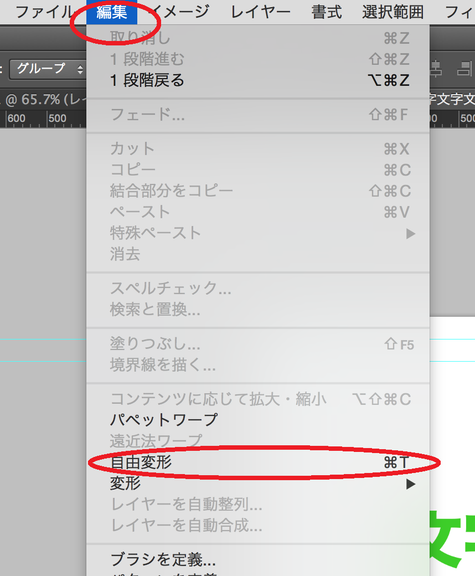The width and height of the screenshot is (475, 576).
Task: Click the 編集 menu in menu bar
Action: coord(112,12)
